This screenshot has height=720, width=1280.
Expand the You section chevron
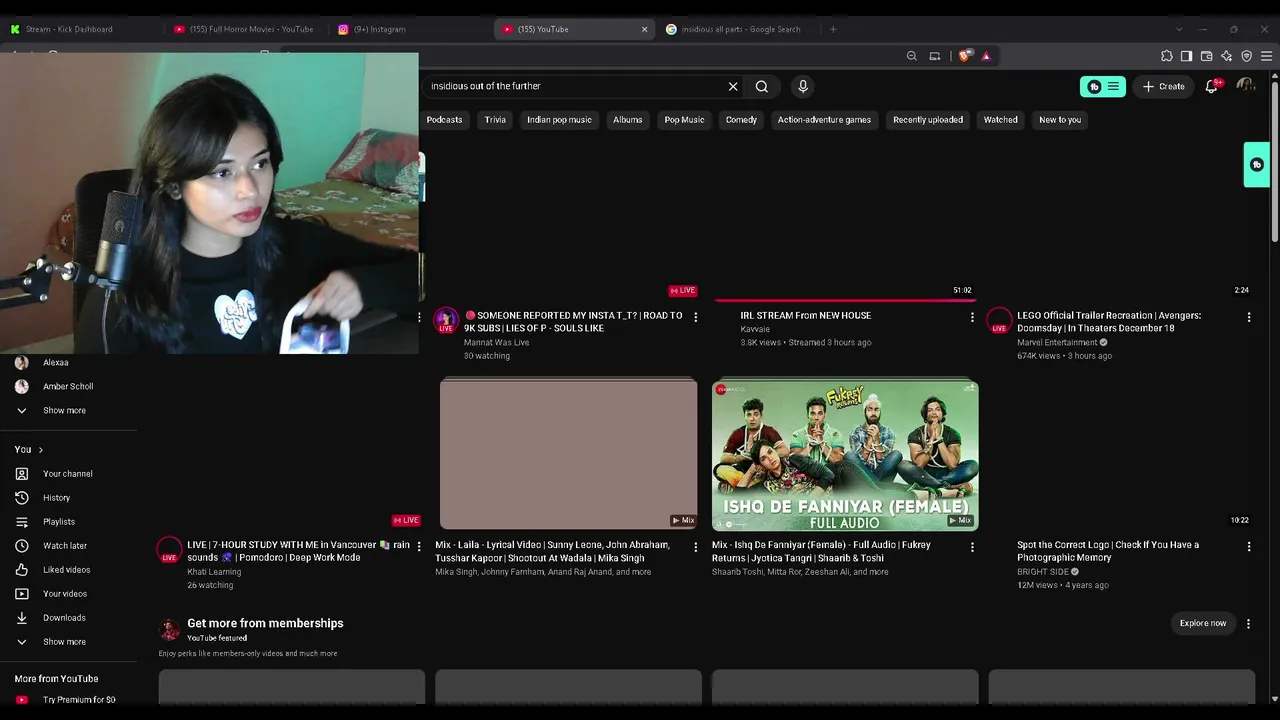point(40,450)
